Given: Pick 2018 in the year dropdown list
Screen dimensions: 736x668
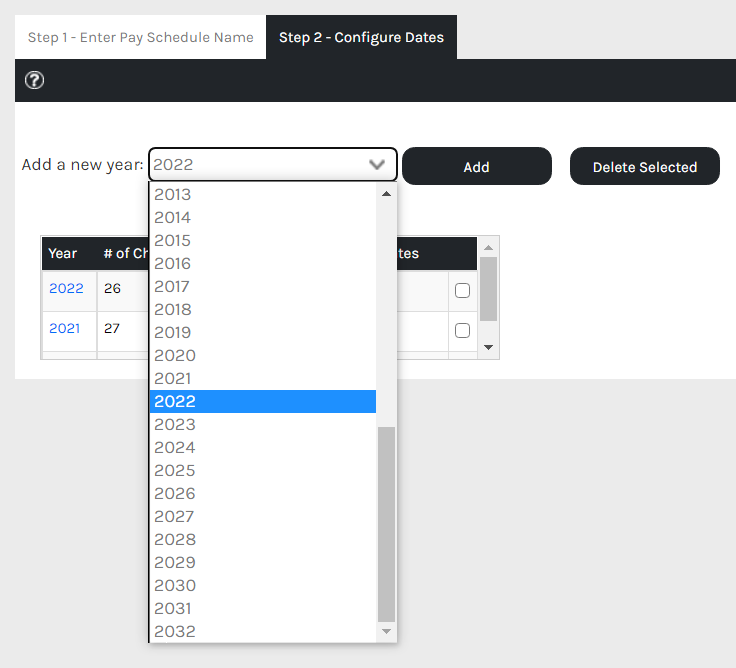Looking at the screenshot, I should tap(263, 309).
